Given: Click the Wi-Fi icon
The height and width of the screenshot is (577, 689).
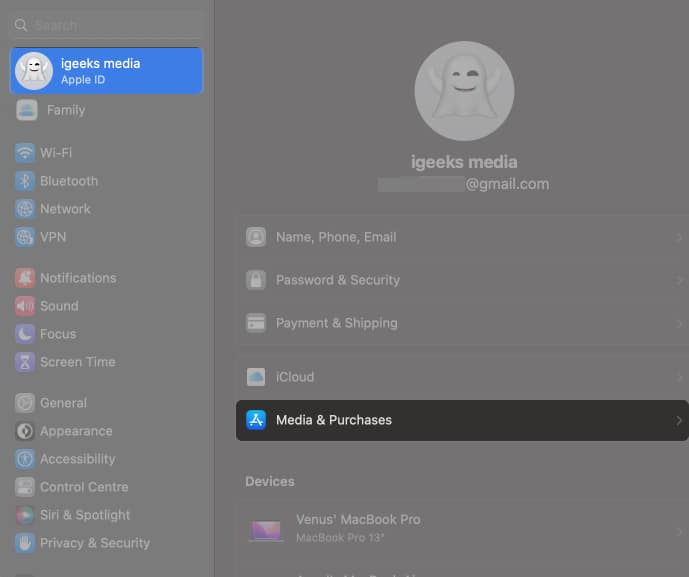Looking at the screenshot, I should (25, 153).
